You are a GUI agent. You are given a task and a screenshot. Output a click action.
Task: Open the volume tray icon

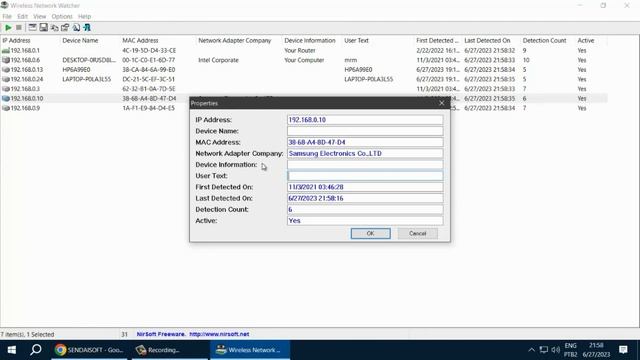pyautogui.click(x=556, y=350)
